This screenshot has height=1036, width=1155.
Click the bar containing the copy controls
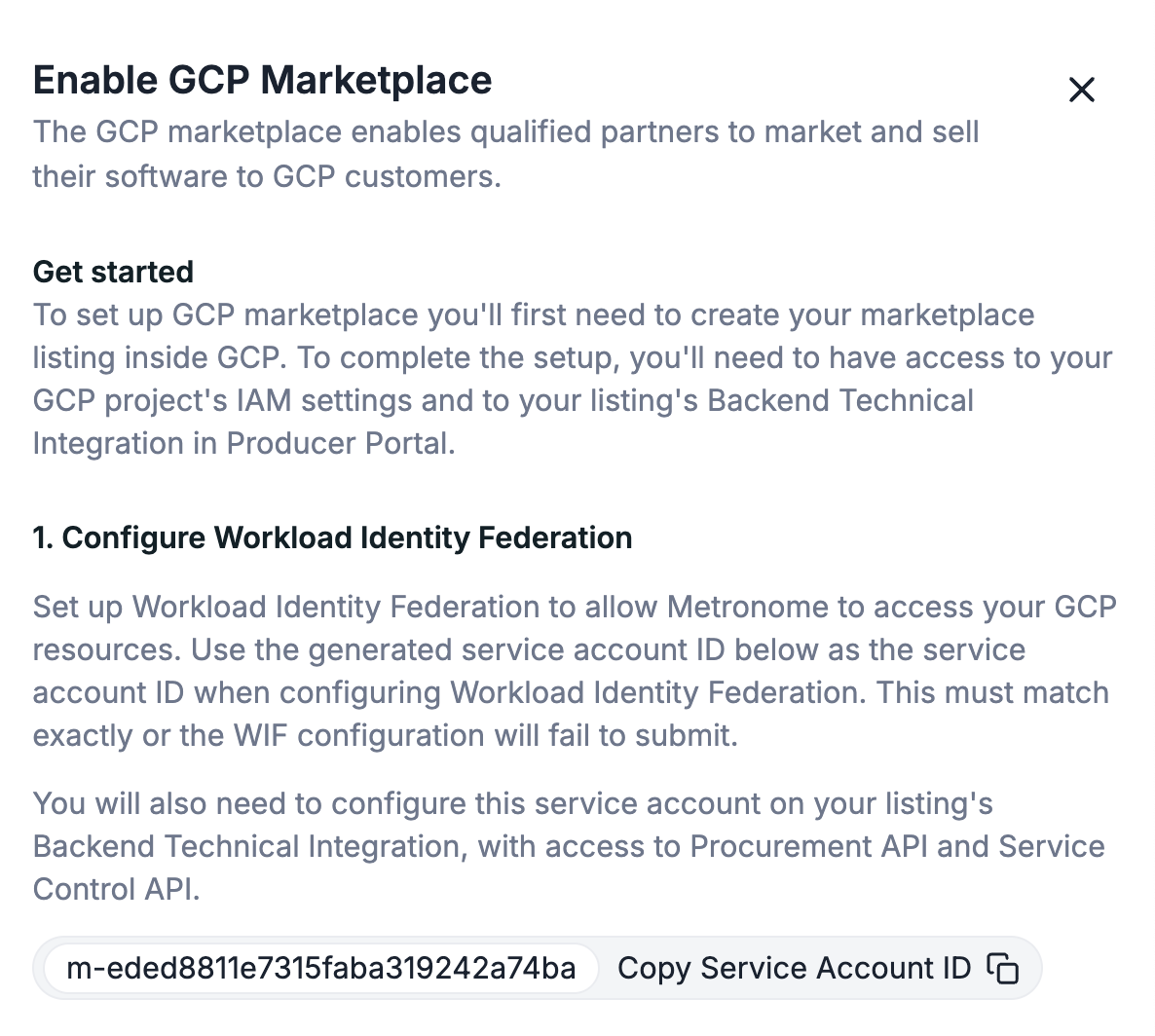(x=536, y=968)
